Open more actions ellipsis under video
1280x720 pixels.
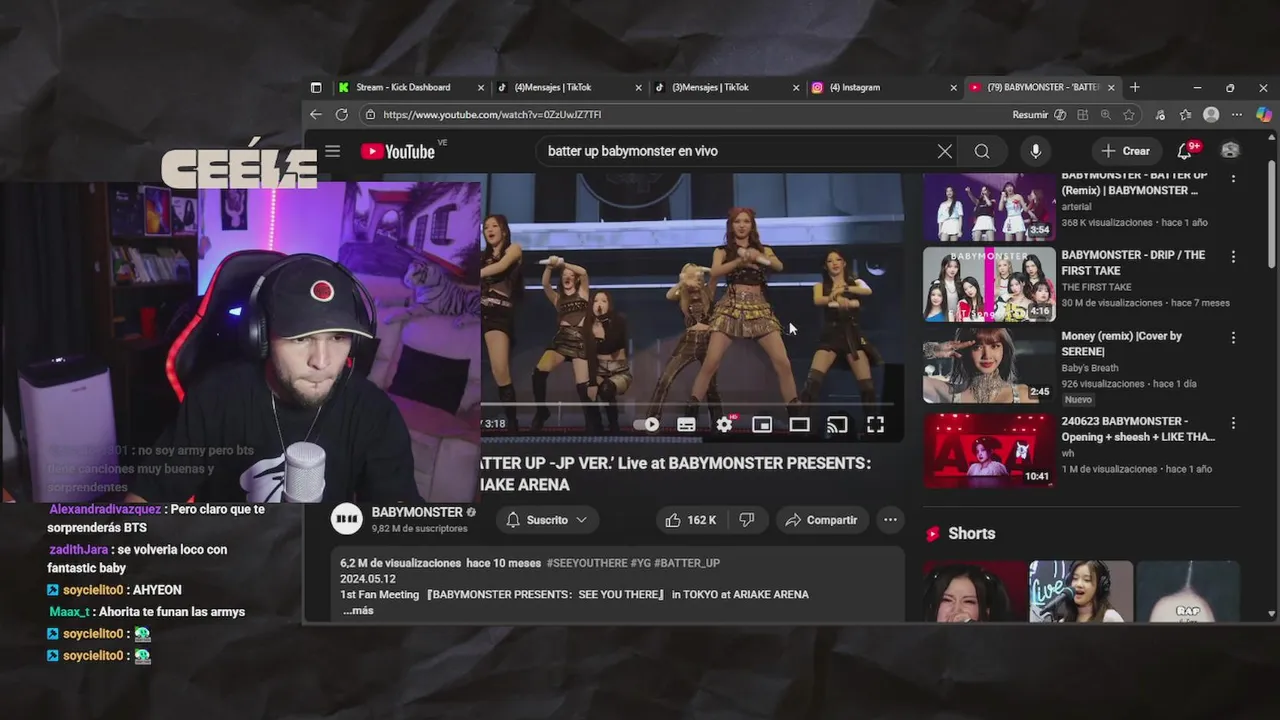[x=890, y=520]
